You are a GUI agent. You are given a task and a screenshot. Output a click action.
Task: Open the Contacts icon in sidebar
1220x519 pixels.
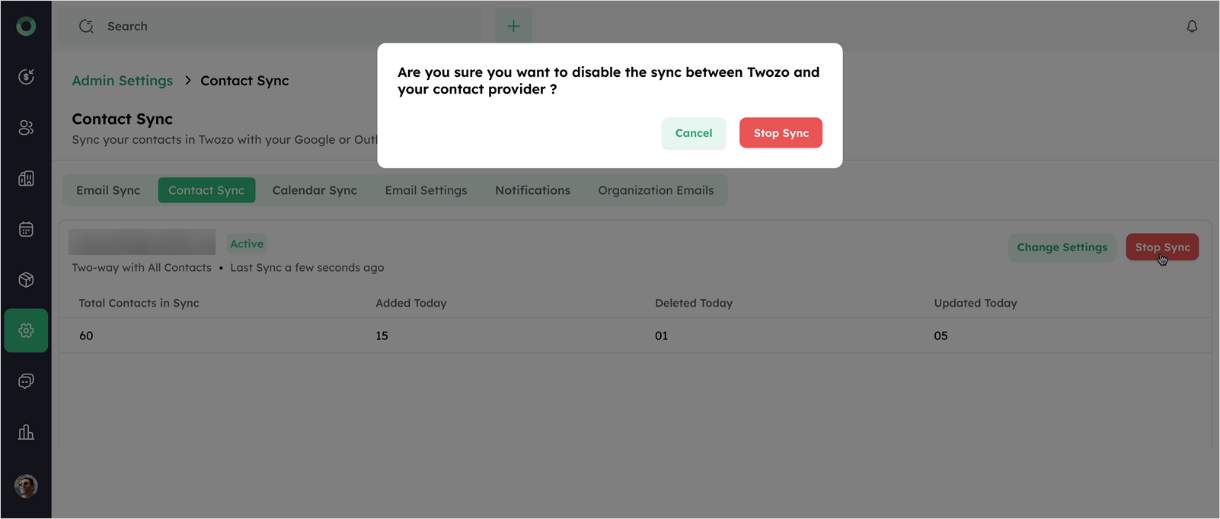pos(26,128)
